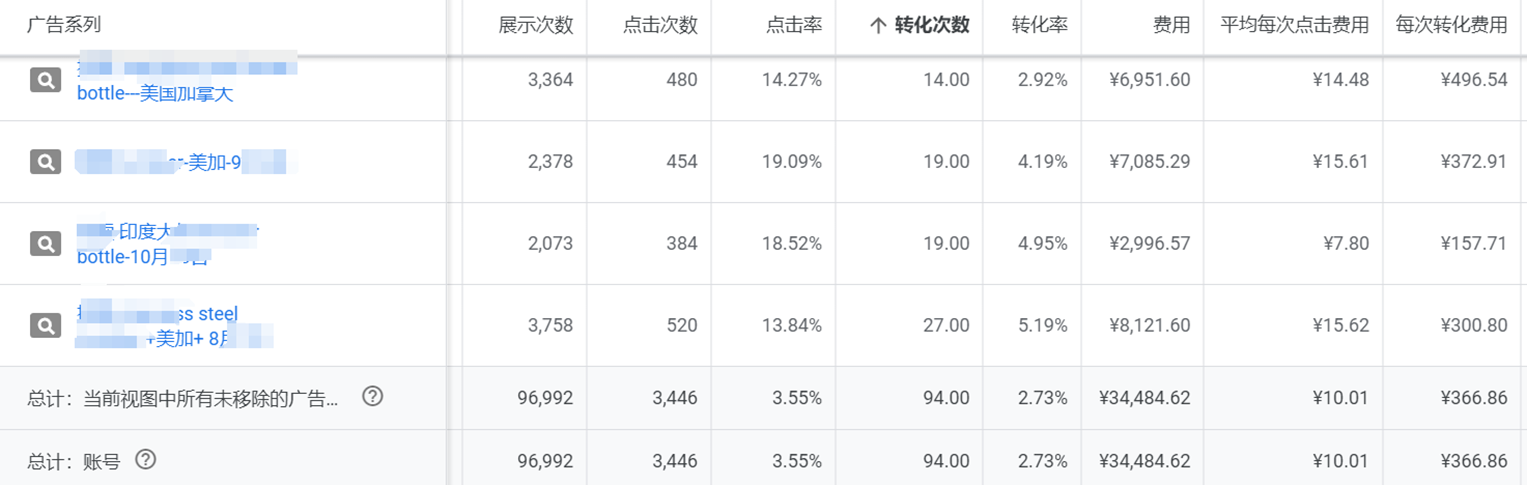This screenshot has width=1527, height=485.
Task: Sort by 转化率 column header
Action: (x=1039, y=26)
